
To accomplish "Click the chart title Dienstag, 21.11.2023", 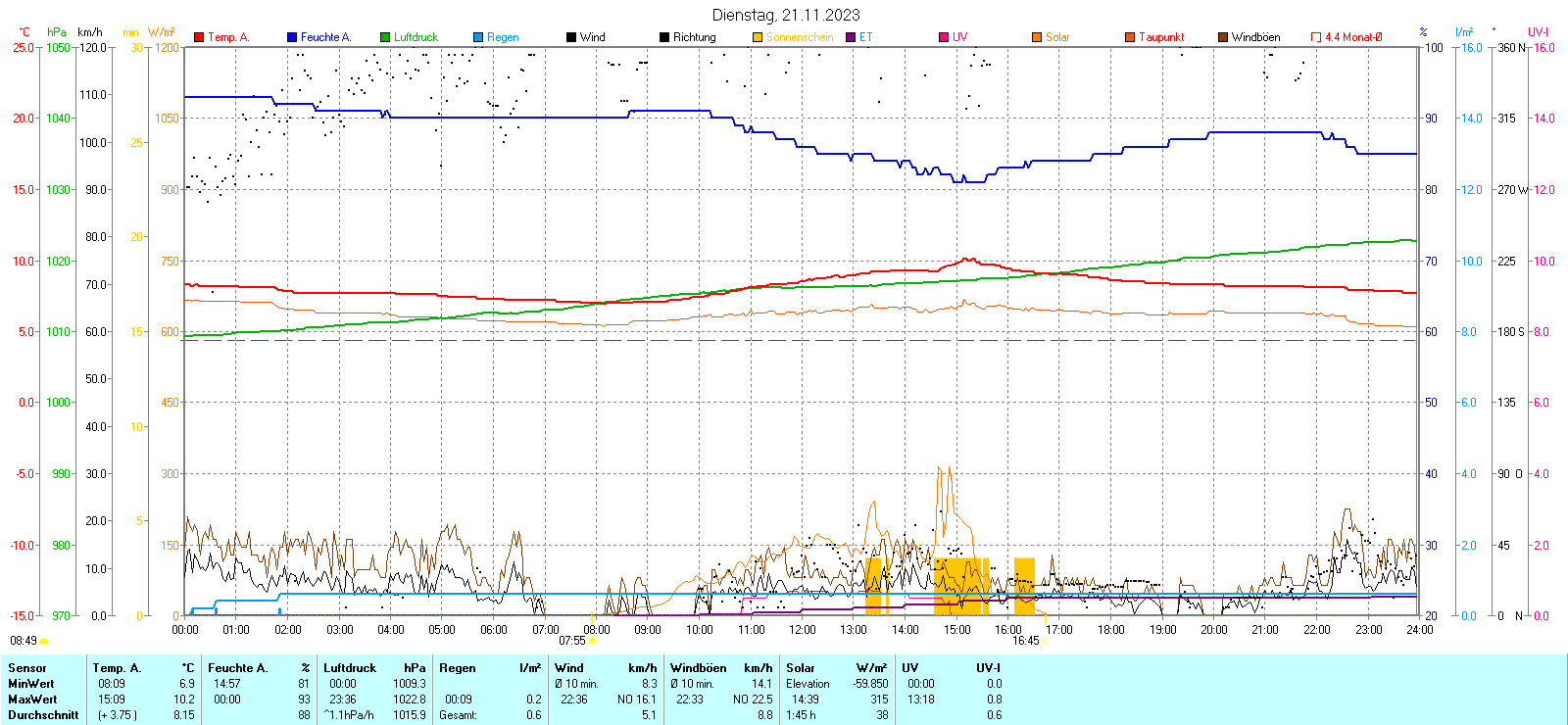I will [x=786, y=15].
